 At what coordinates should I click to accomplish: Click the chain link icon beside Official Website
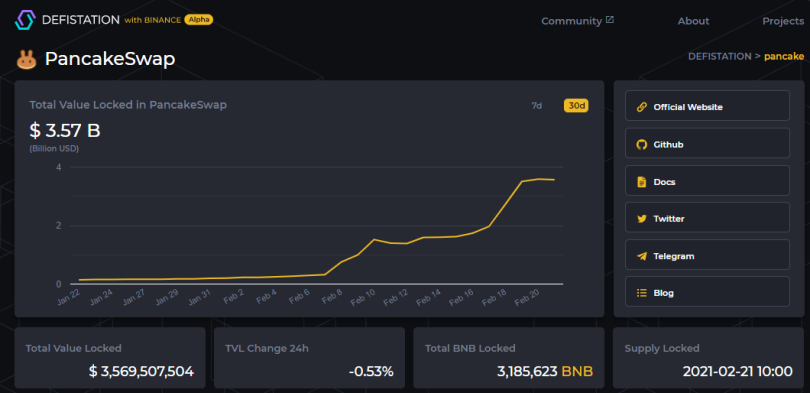(x=642, y=107)
